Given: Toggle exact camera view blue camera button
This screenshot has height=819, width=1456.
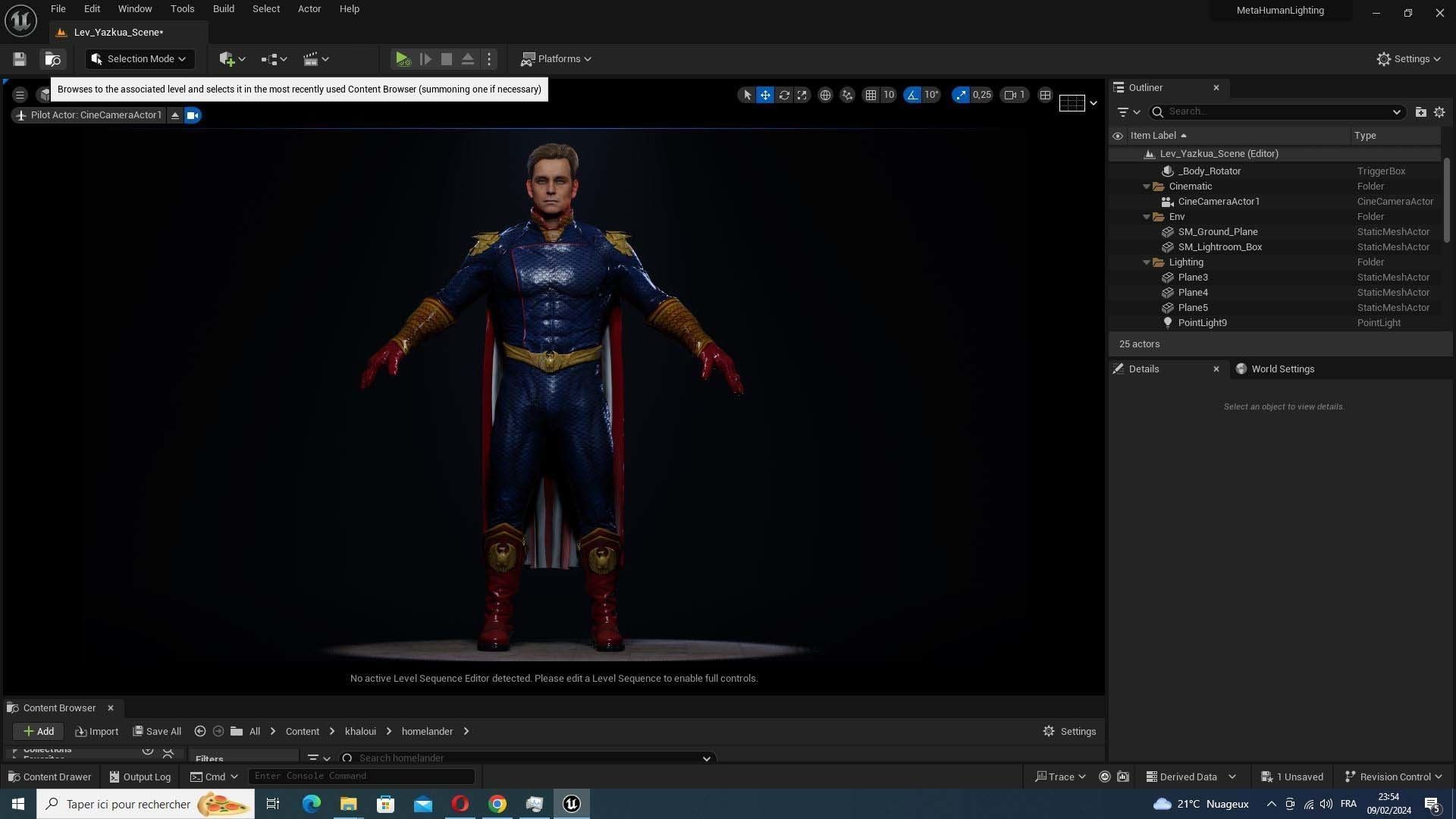Looking at the screenshot, I should click(193, 115).
